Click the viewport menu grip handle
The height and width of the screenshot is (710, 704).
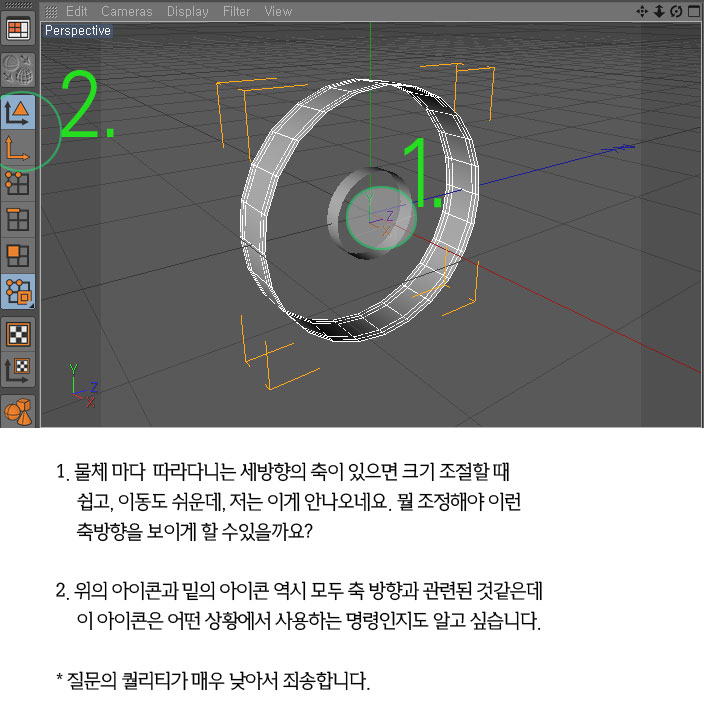point(51,12)
